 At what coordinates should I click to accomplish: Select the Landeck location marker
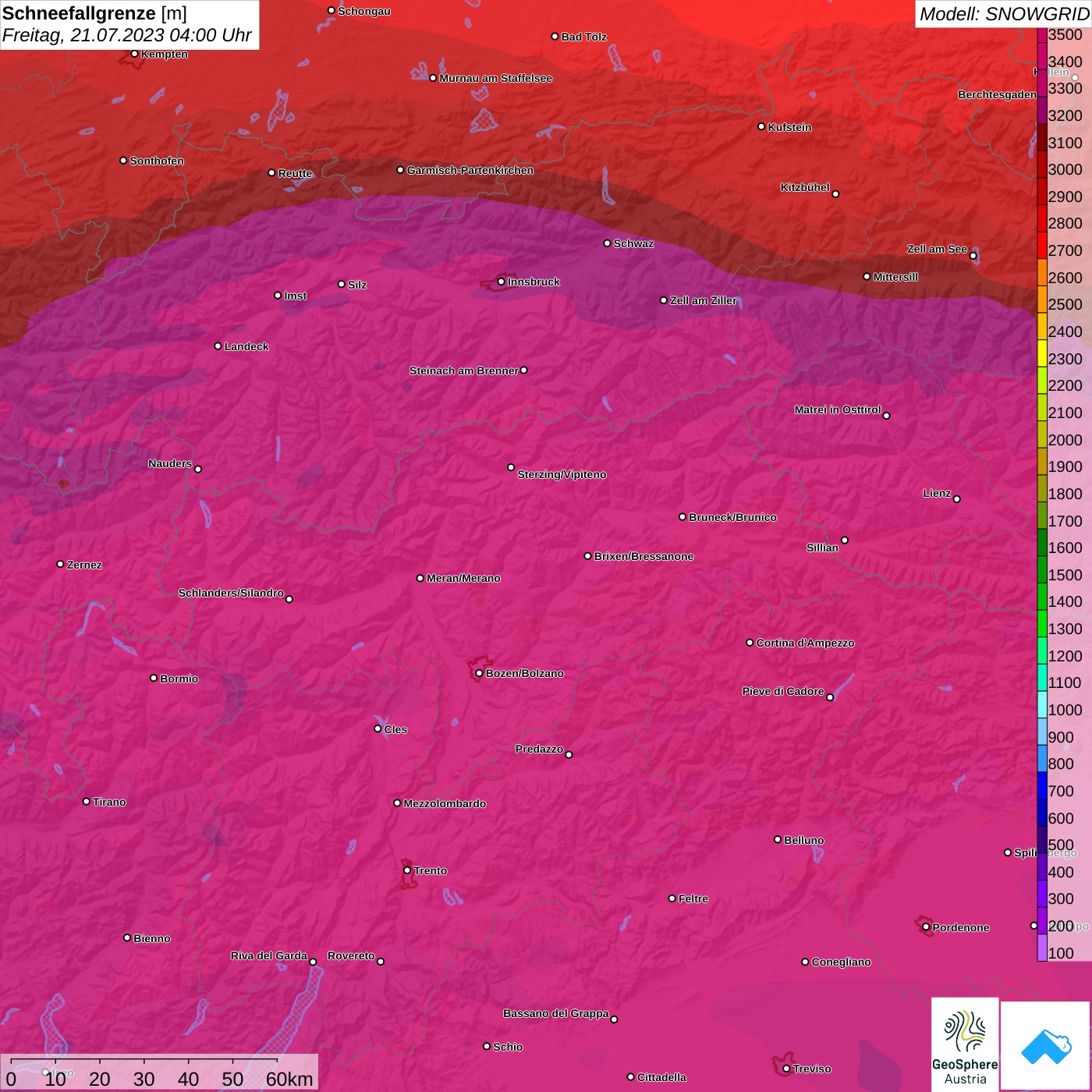pyautogui.click(x=218, y=346)
